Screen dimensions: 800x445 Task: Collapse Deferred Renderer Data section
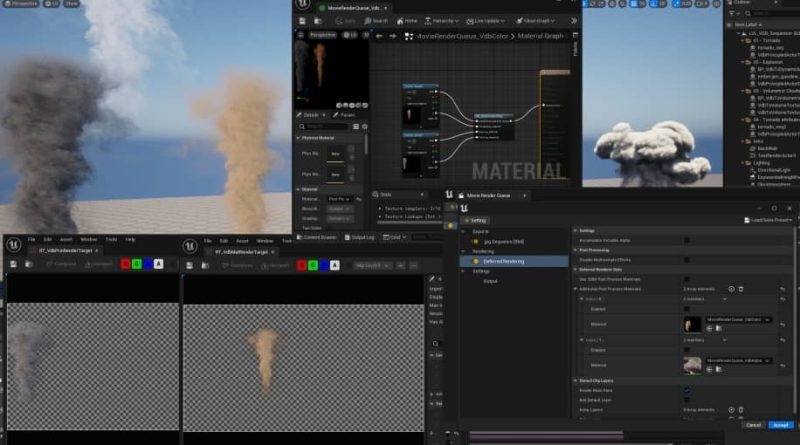click(576, 269)
